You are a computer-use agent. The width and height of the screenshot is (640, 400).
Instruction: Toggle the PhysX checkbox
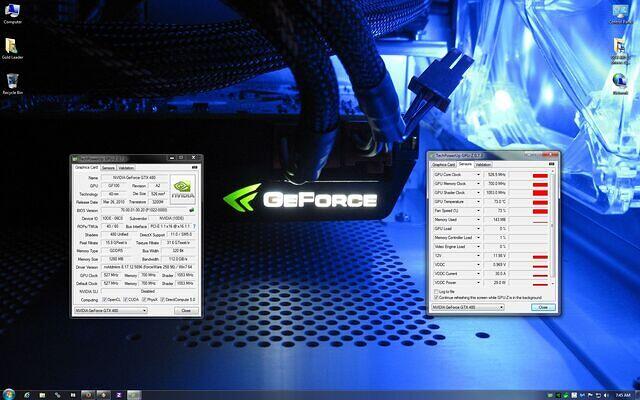[144, 300]
